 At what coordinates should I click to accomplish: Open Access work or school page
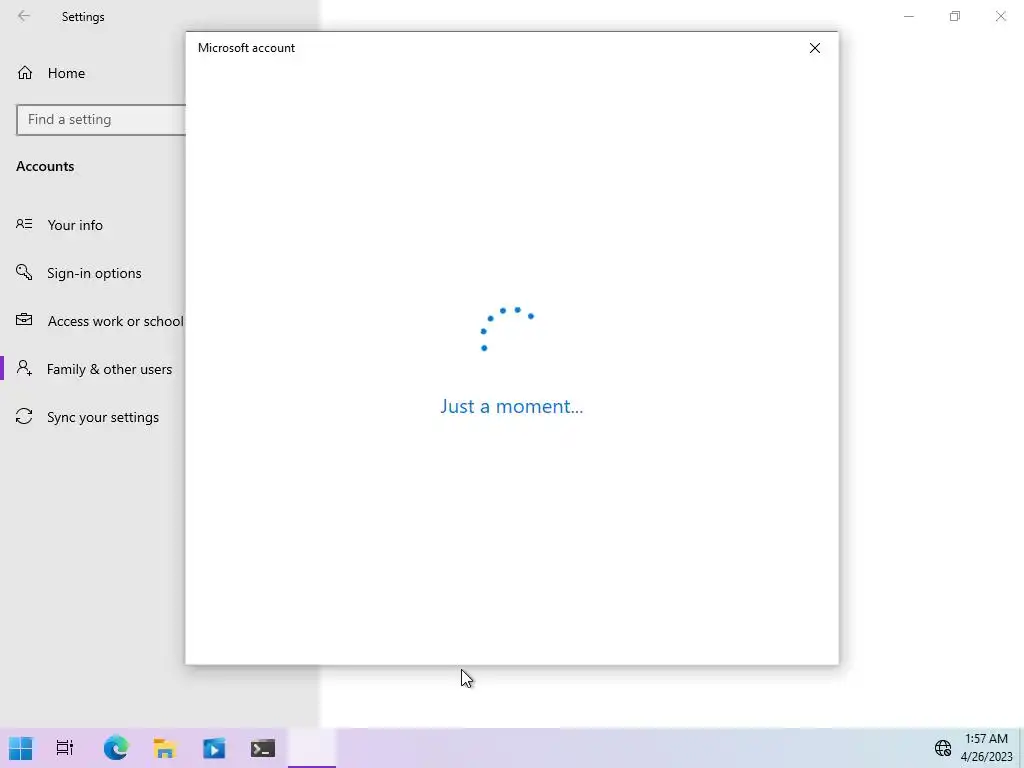point(94,321)
